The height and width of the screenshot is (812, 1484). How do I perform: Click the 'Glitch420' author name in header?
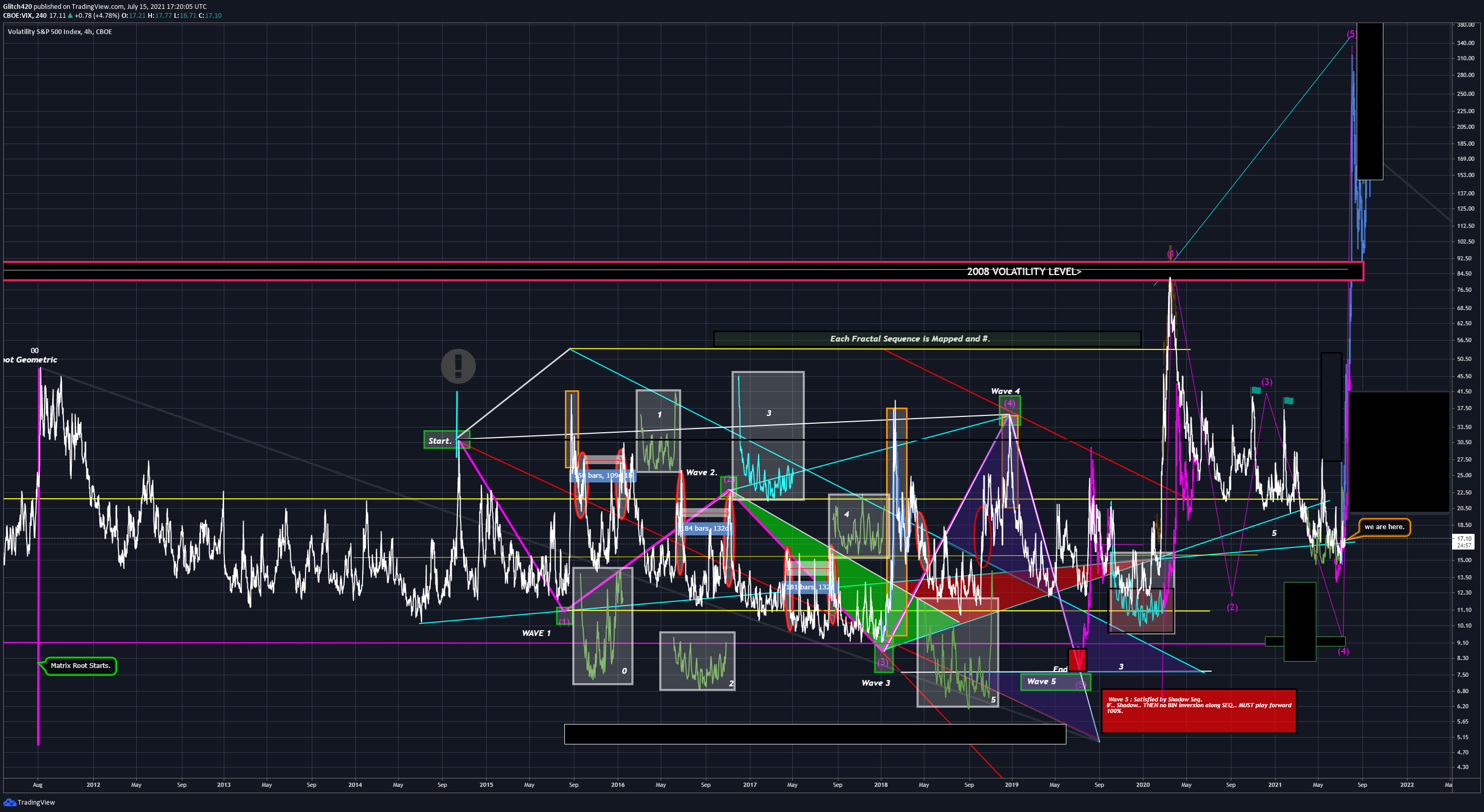coord(17,6)
